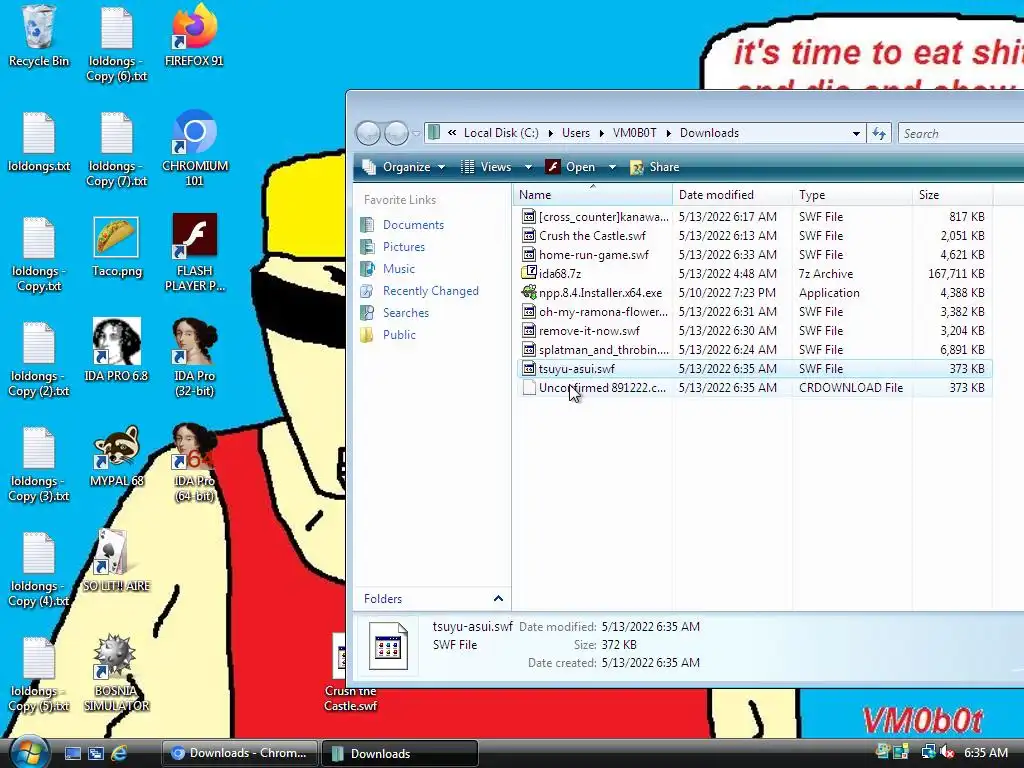The image size is (1024, 768).
Task: Select npp.8.4.Installer.x64.exe file
Action: tap(754, 293)
